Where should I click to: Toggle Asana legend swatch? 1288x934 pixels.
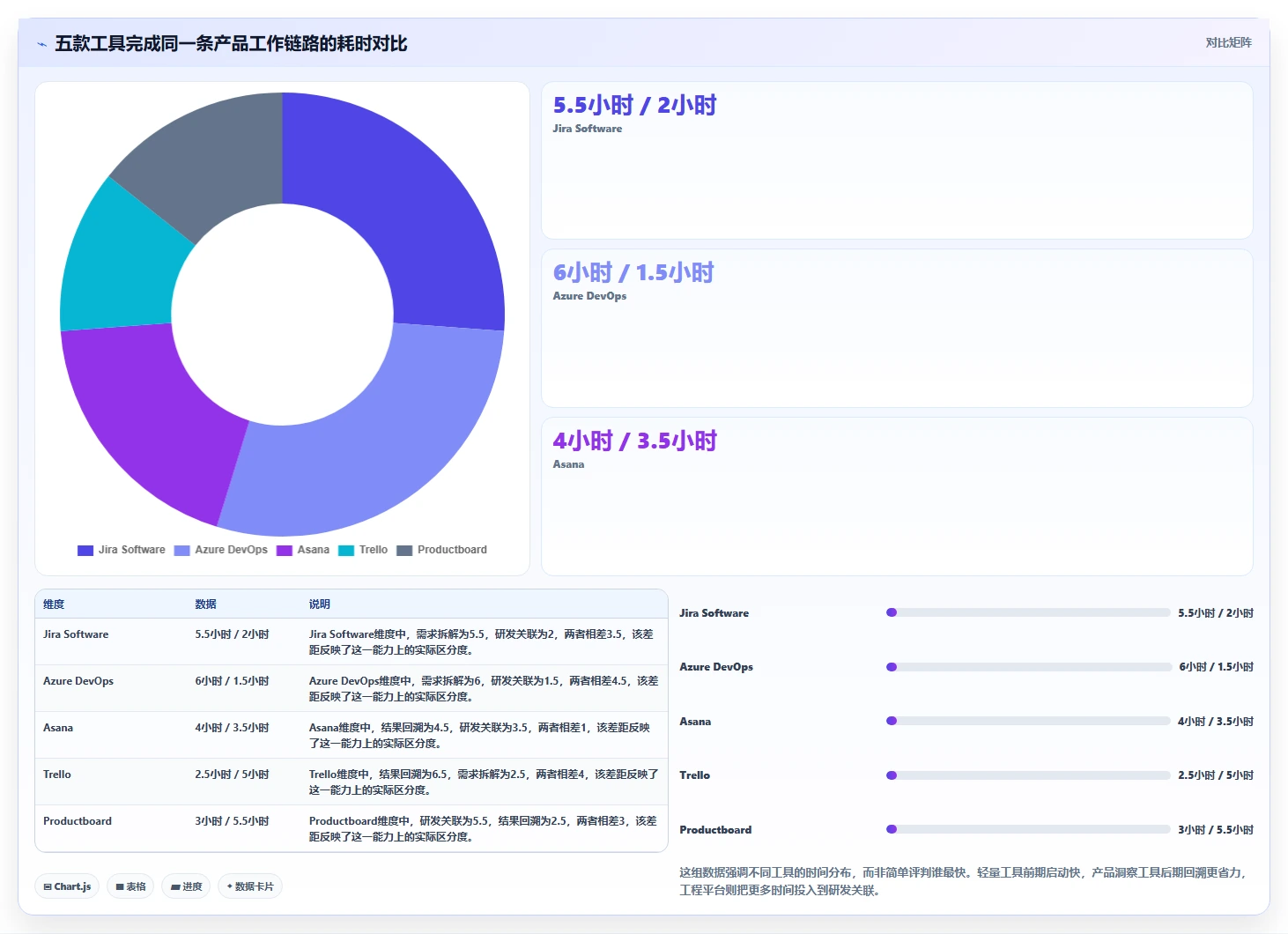pos(284,550)
